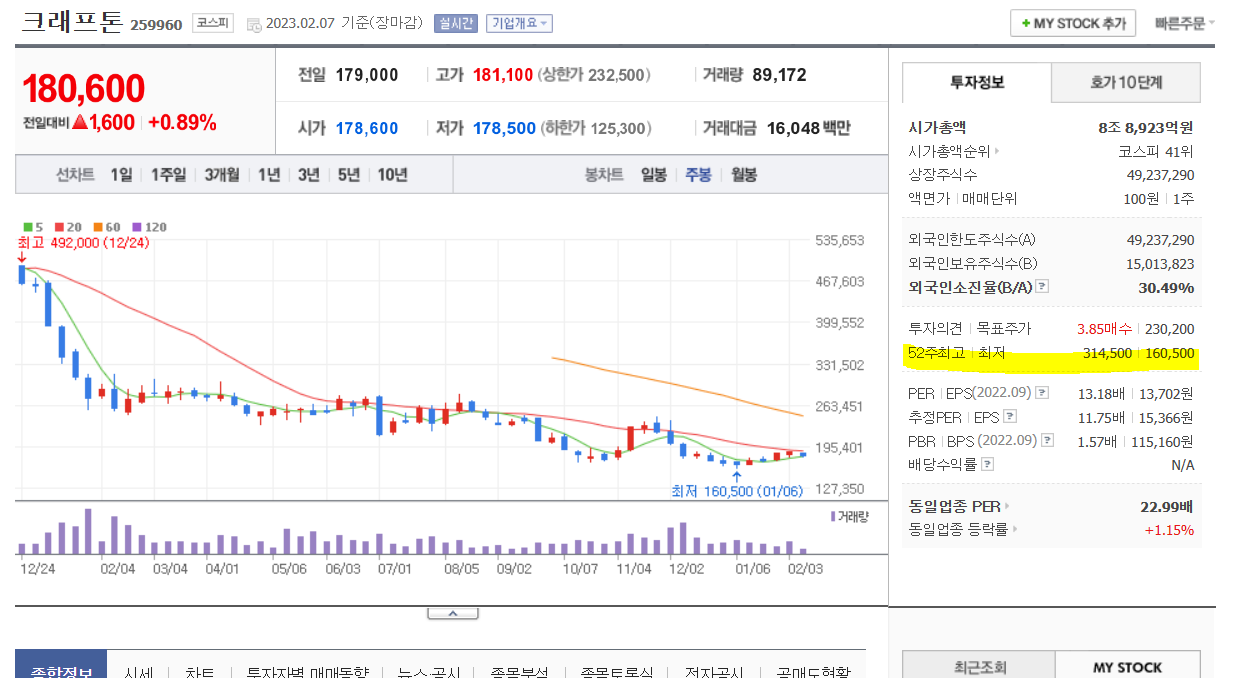Viewport: 1237px width, 678px height.
Task: Click the 크래프톤 stock name heading
Action: (x=72, y=22)
